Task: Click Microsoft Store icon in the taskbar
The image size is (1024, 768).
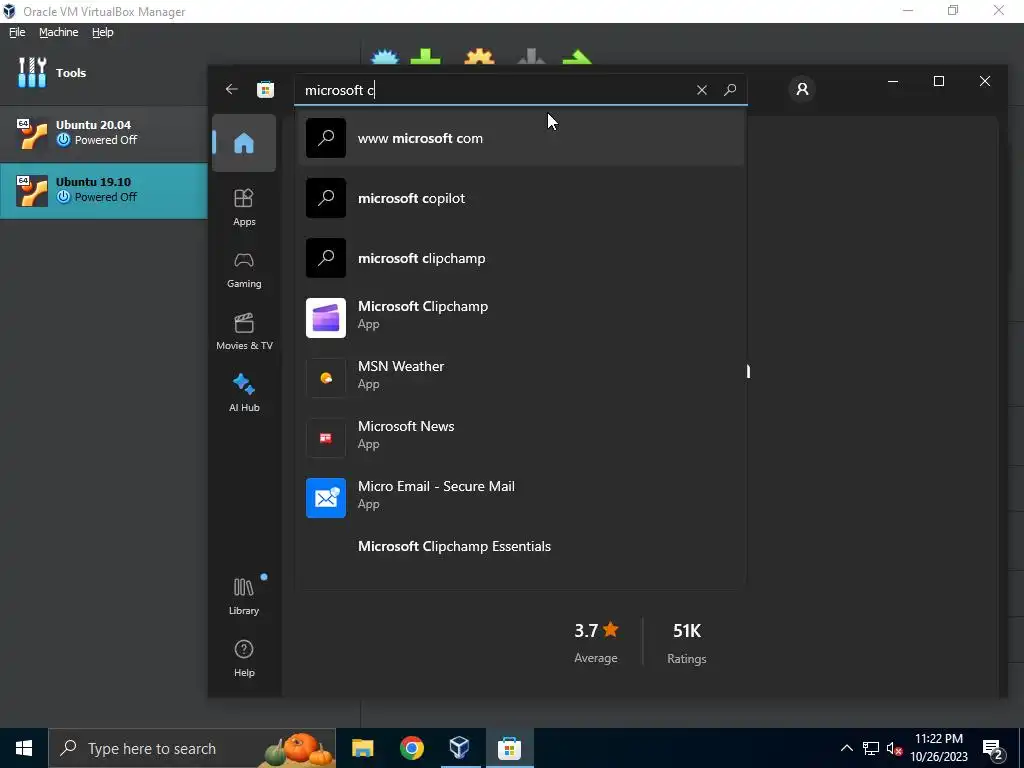Action: tap(509, 748)
